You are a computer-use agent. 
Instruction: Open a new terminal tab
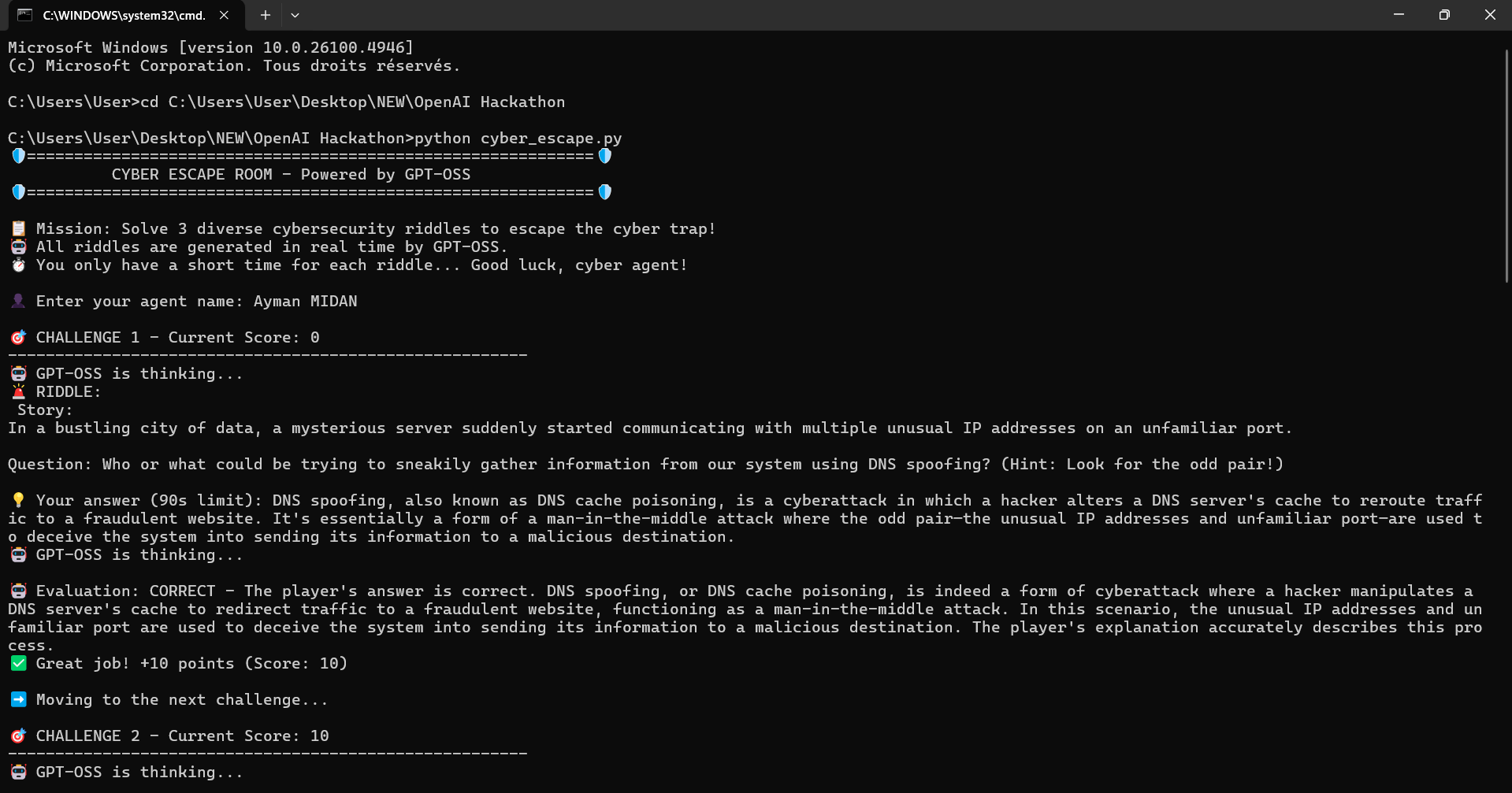click(266, 15)
